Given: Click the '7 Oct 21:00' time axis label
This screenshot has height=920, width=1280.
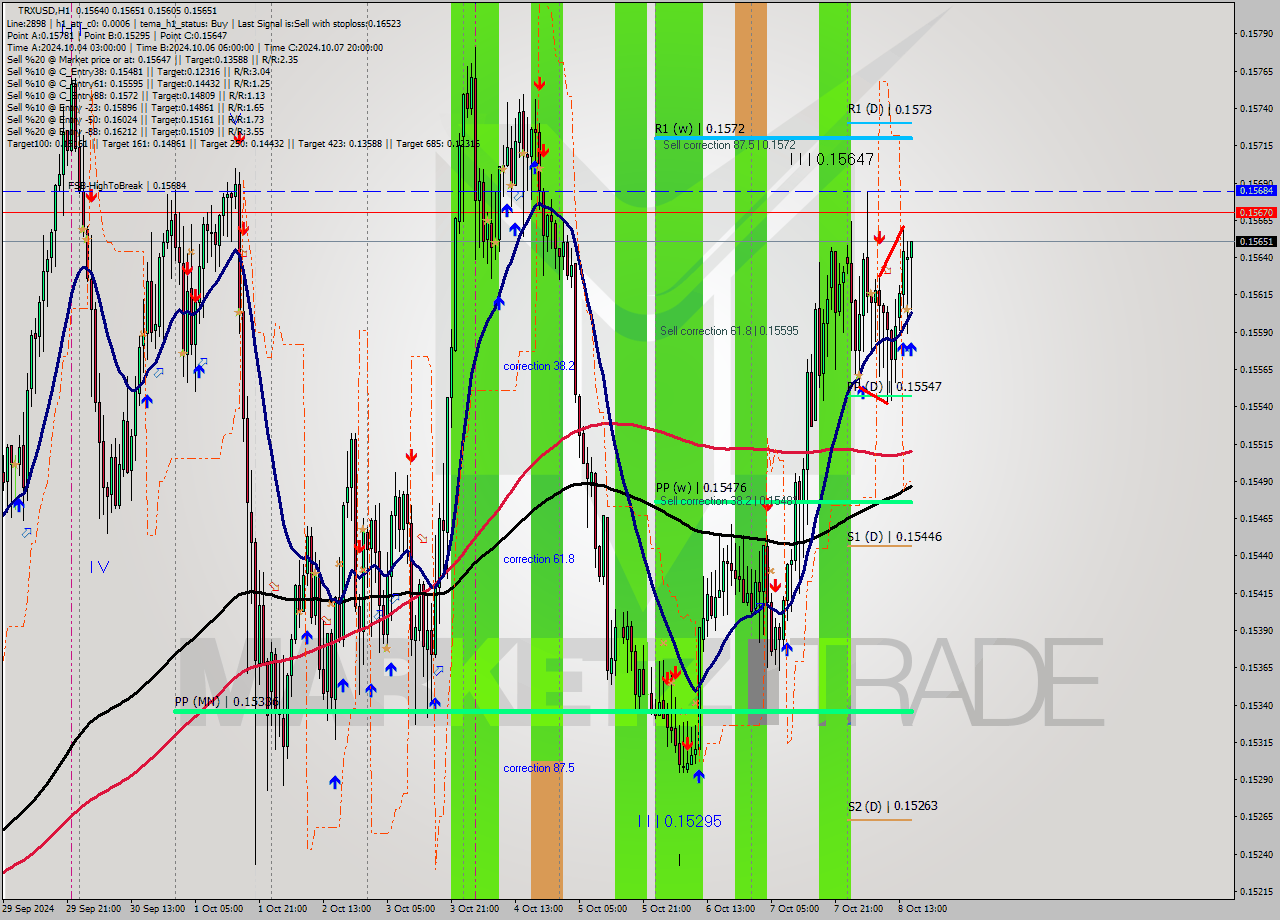Looking at the screenshot, I should click(x=859, y=909).
